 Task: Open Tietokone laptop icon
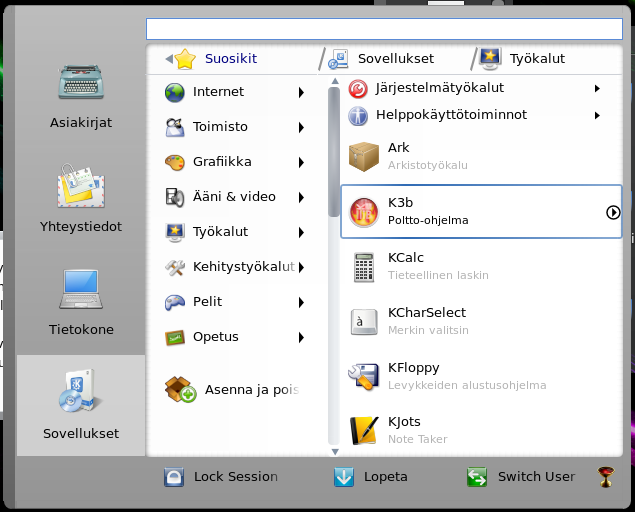point(81,289)
